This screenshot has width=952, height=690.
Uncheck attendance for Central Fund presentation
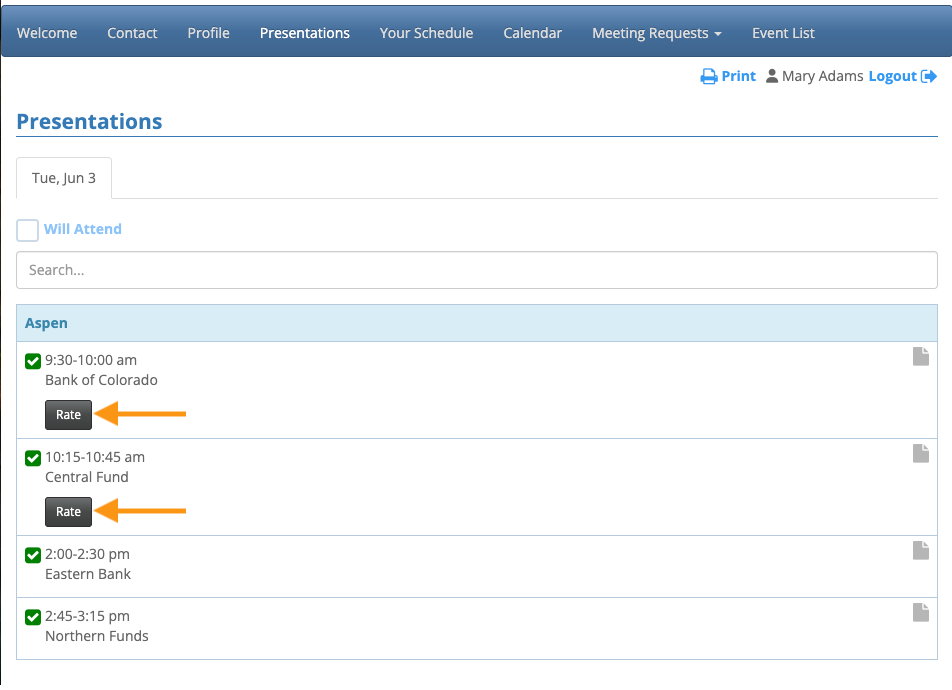(33, 458)
